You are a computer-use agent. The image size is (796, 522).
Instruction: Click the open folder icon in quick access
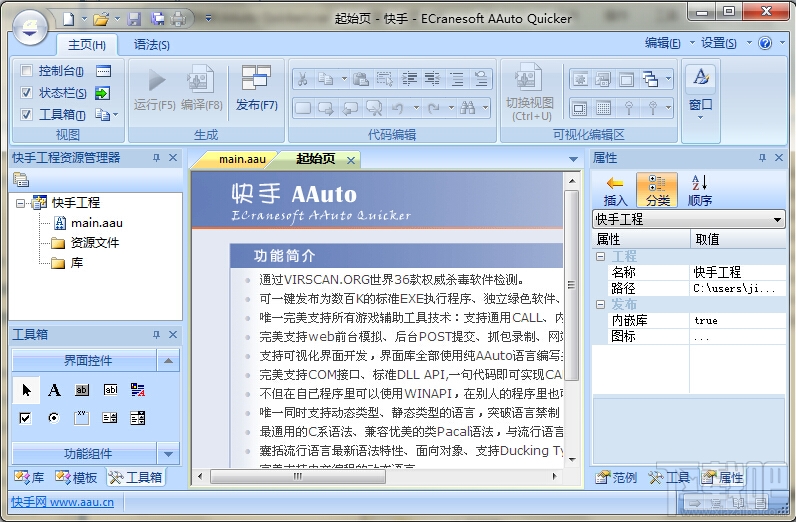tap(101, 19)
